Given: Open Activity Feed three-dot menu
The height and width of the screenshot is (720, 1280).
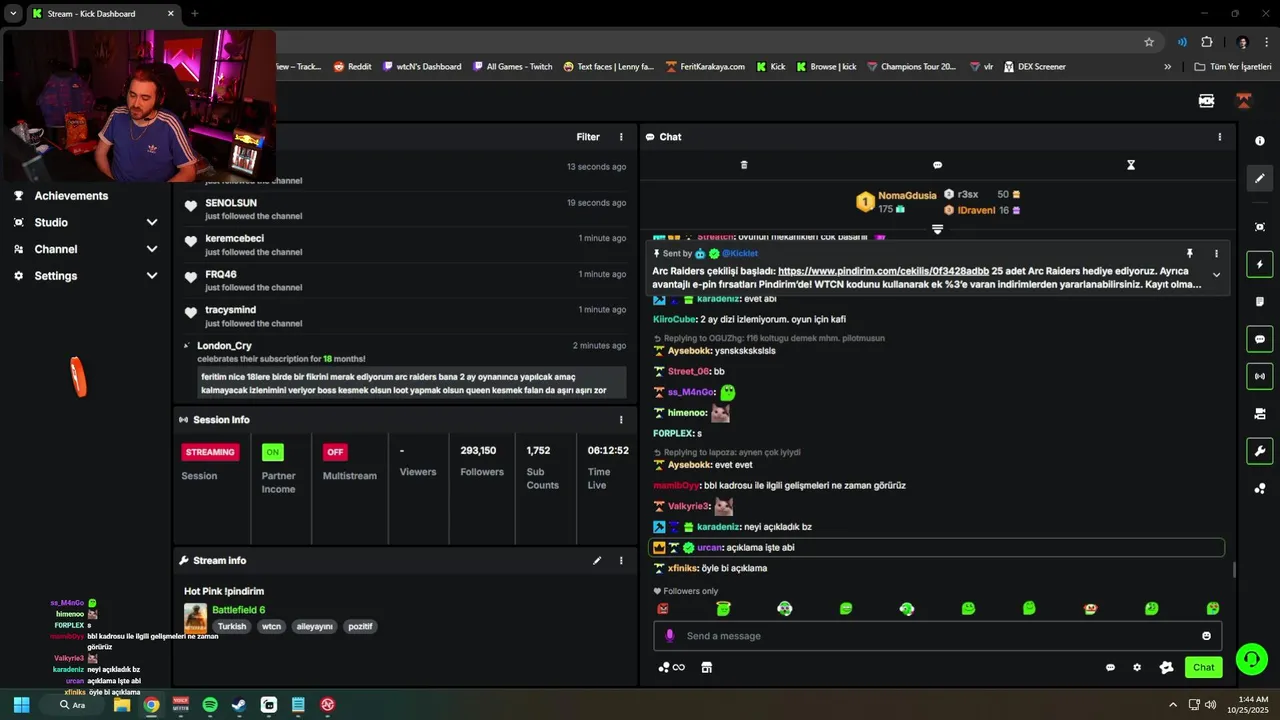Looking at the screenshot, I should point(621,137).
